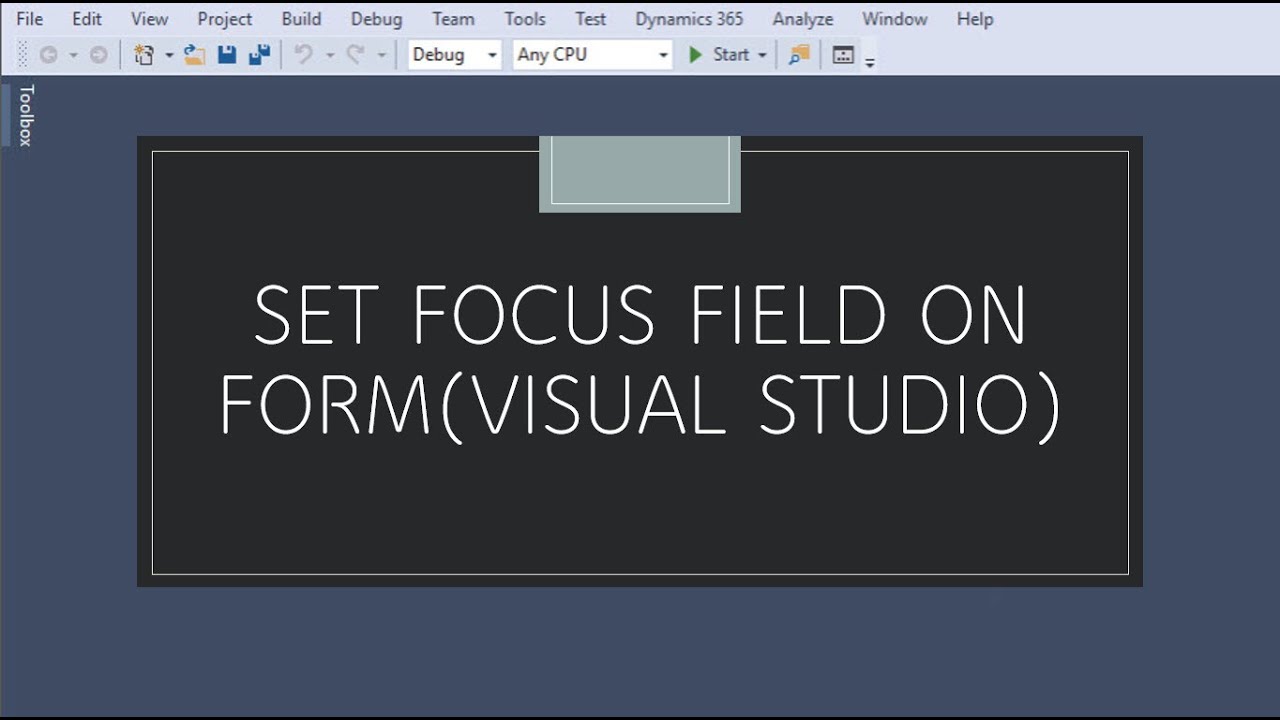Click the Start debugging button
1280x720 pixels.
point(718,55)
